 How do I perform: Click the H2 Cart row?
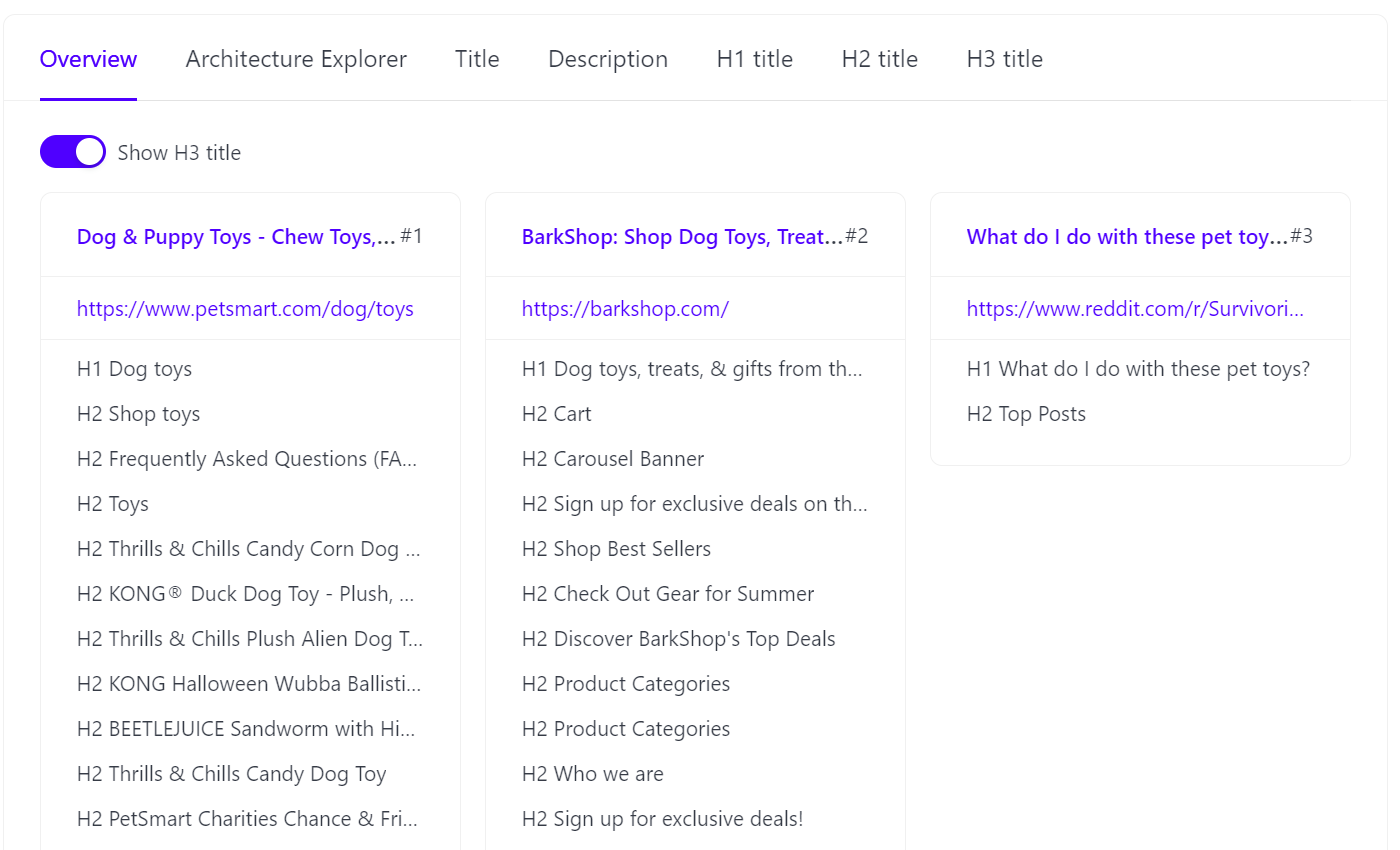[x=557, y=414]
